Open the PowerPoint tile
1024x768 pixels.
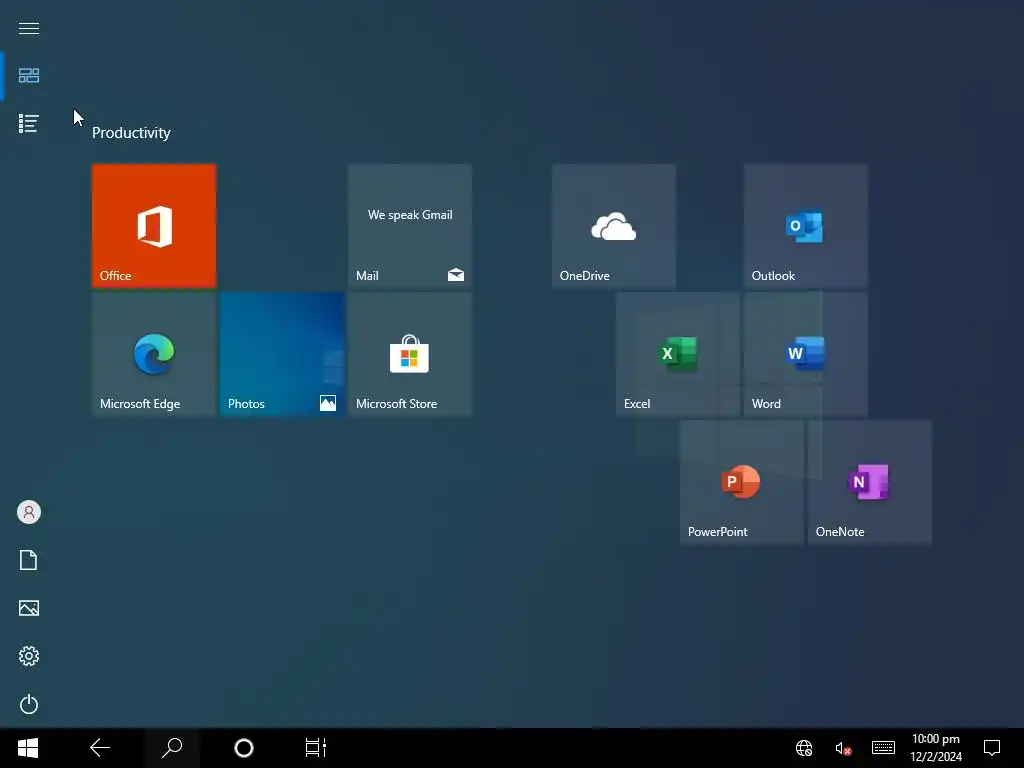(742, 482)
